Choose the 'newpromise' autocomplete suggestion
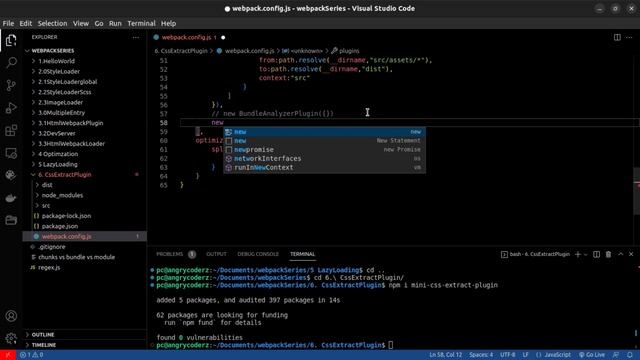 pos(324,150)
